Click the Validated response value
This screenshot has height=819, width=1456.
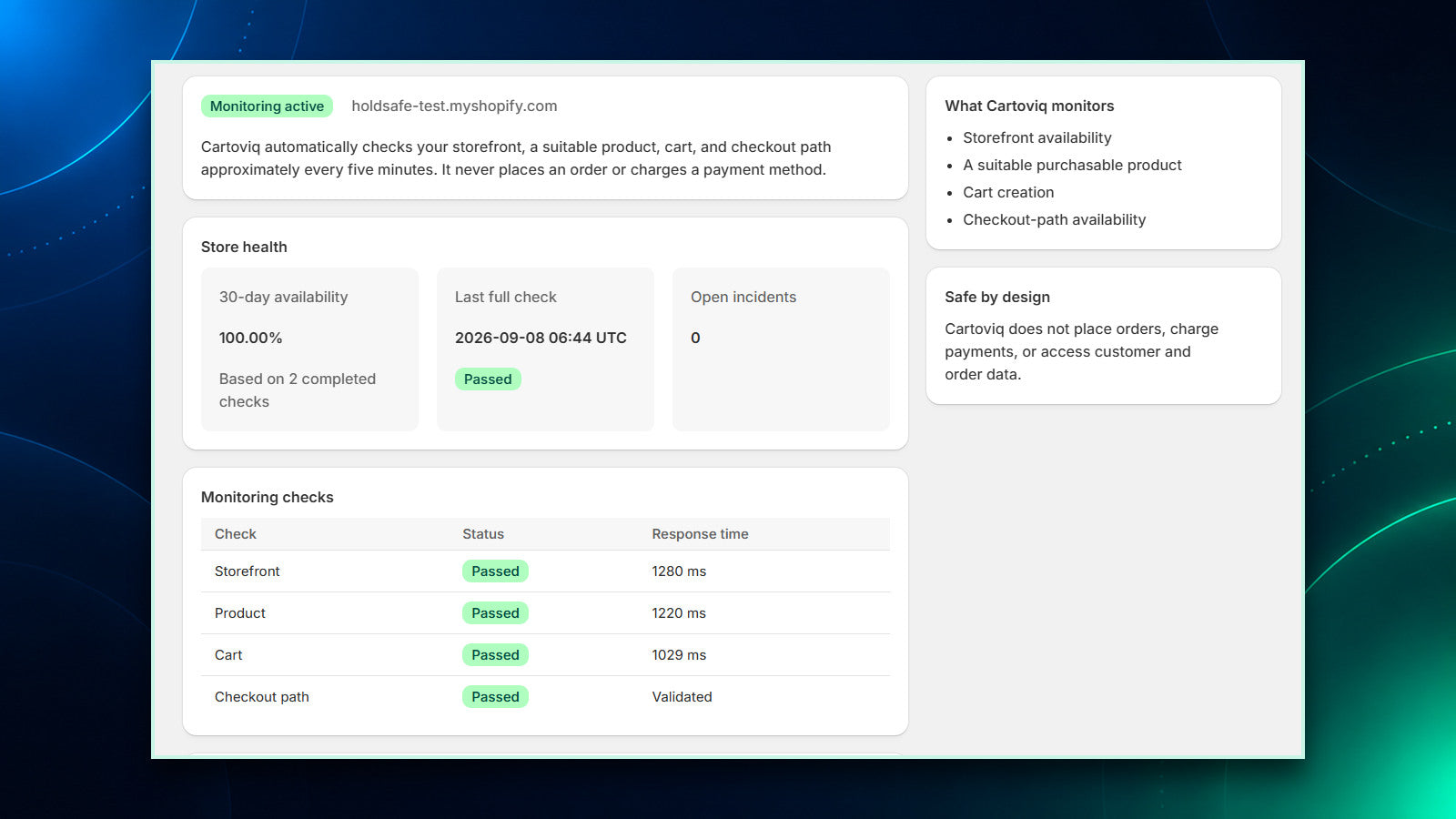[x=682, y=697]
